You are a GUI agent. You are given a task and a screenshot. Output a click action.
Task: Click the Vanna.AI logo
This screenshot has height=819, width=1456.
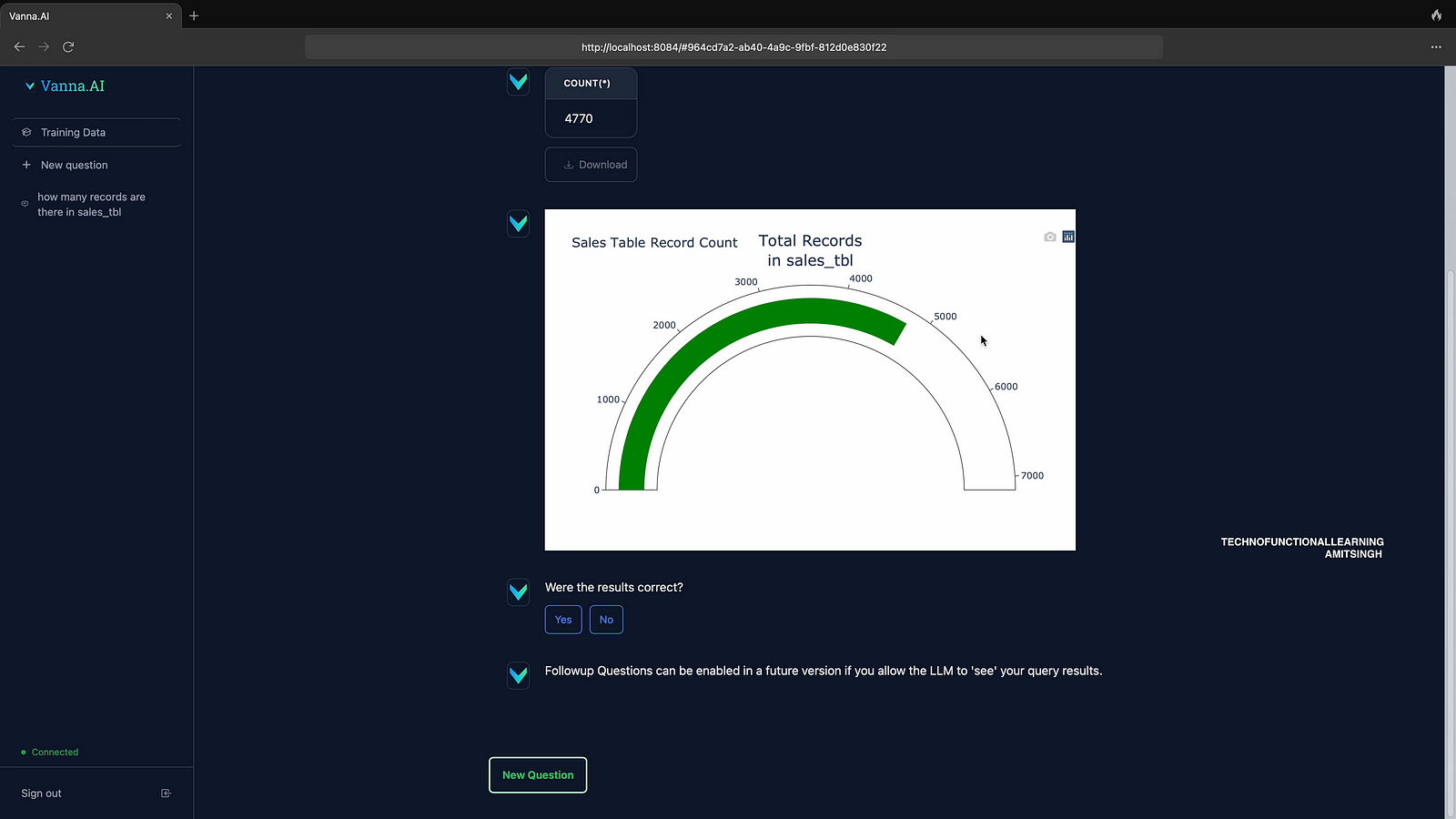pyautogui.click(x=65, y=86)
